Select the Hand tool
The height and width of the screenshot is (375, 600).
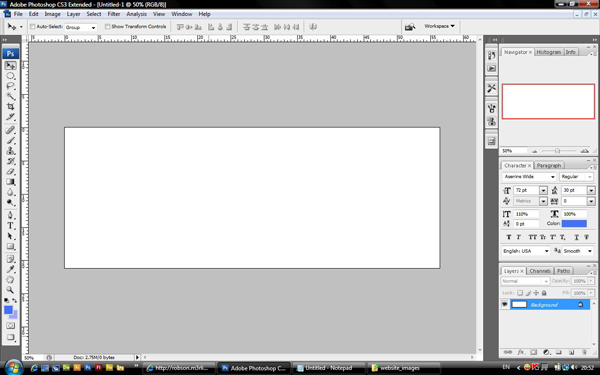pyautogui.click(x=11, y=280)
